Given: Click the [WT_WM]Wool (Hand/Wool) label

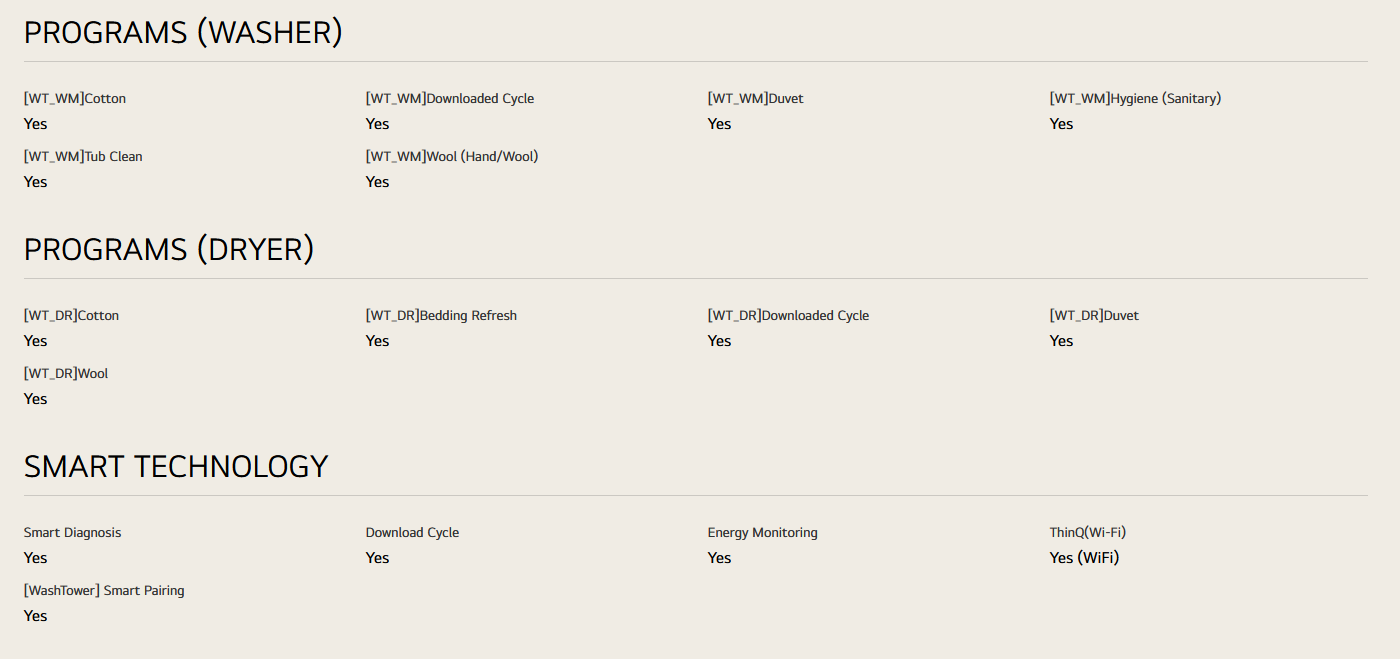Looking at the screenshot, I should pyautogui.click(x=452, y=157).
